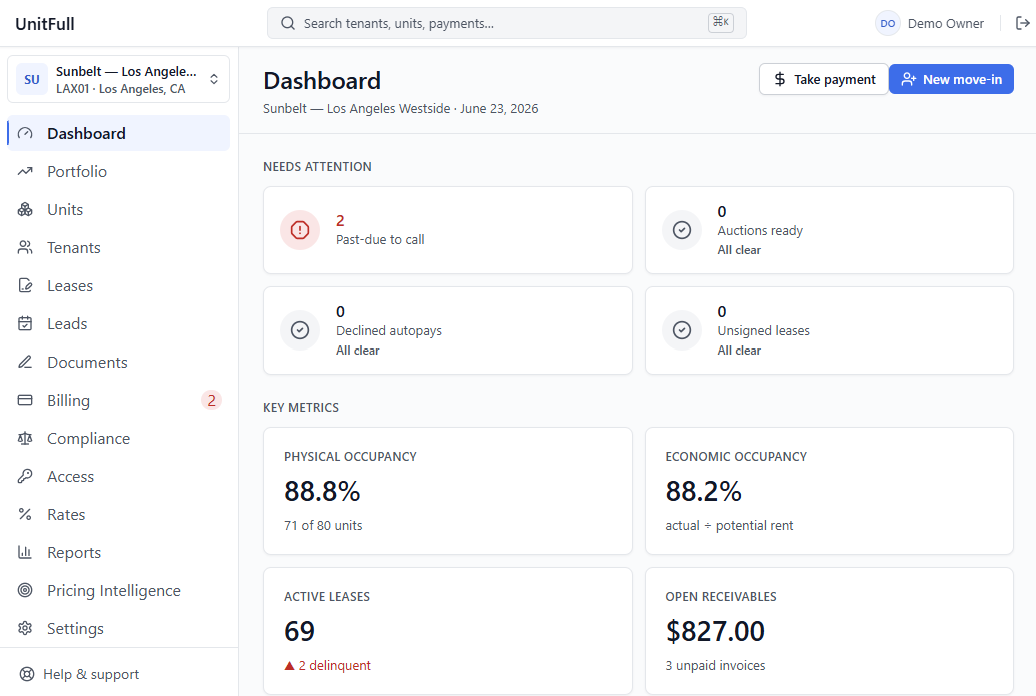This screenshot has height=696, width=1036.
Task: Click the red past-due alert icon
Action: [x=300, y=230]
